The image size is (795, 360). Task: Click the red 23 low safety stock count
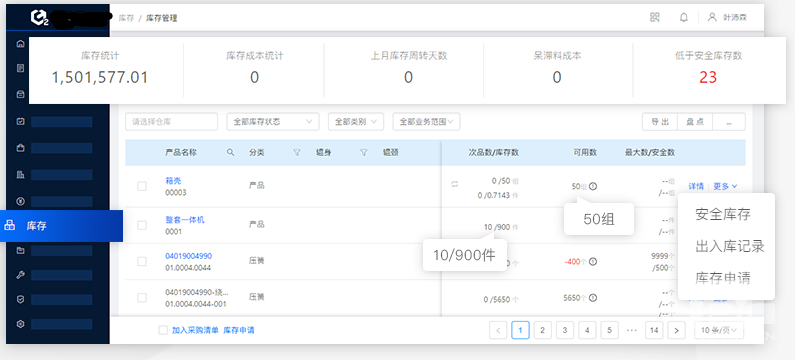coord(708,77)
